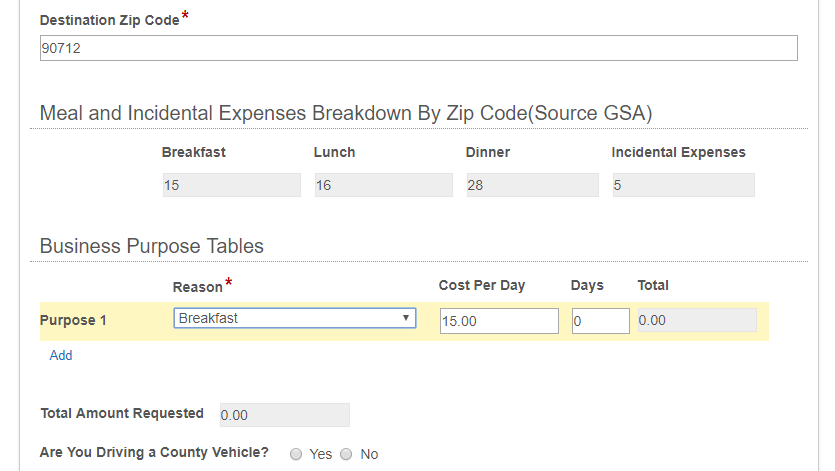Click the Total Amount Requested field
Screen dimensions: 835x471
pos(285,415)
